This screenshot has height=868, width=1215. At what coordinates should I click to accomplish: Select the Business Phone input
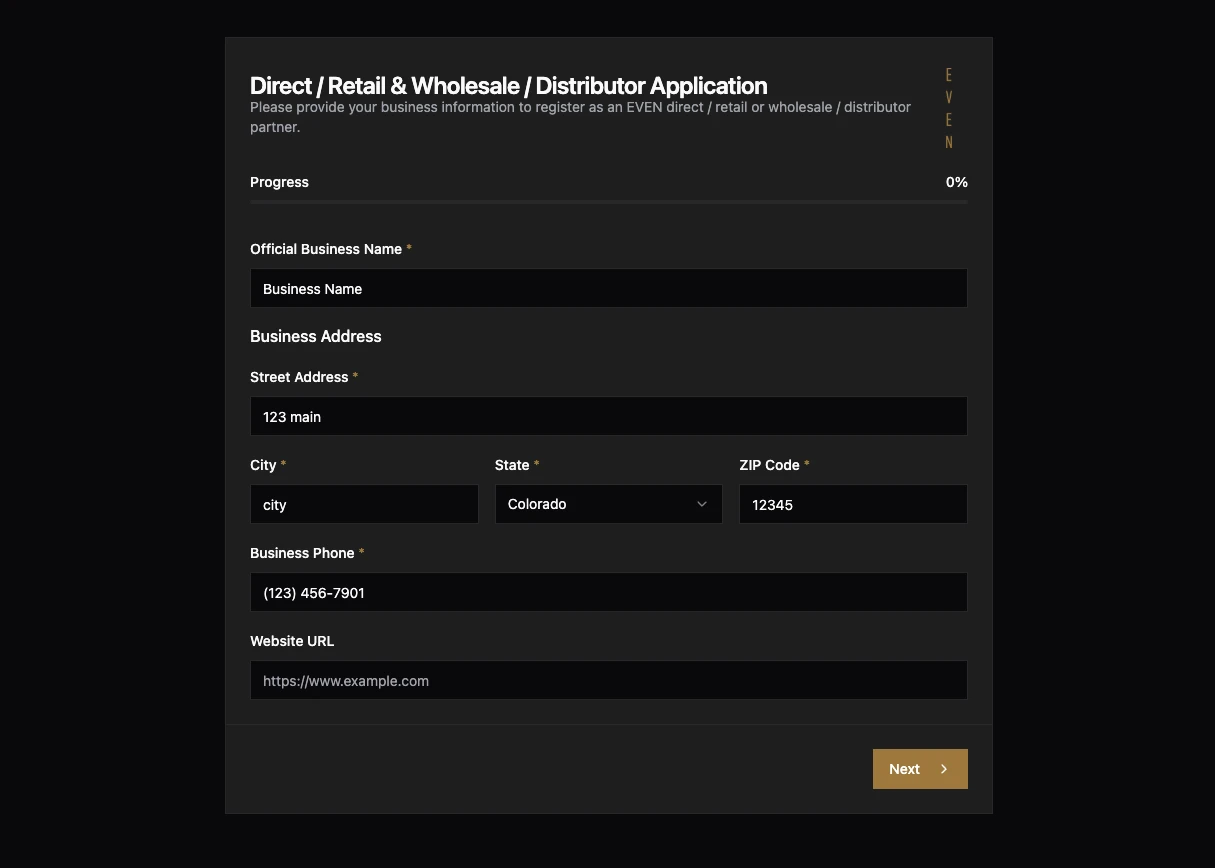pyautogui.click(x=608, y=592)
